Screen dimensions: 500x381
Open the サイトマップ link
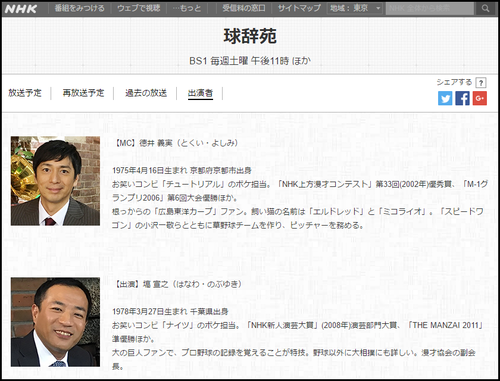coord(299,8)
